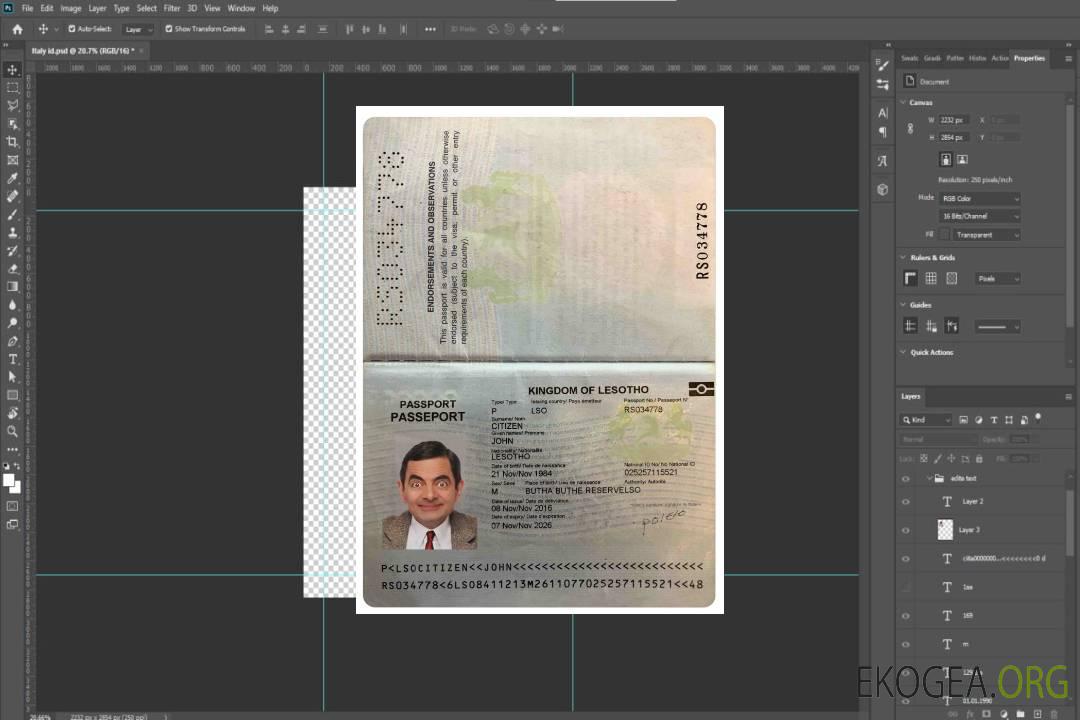Select the Crop tool

(x=12, y=142)
